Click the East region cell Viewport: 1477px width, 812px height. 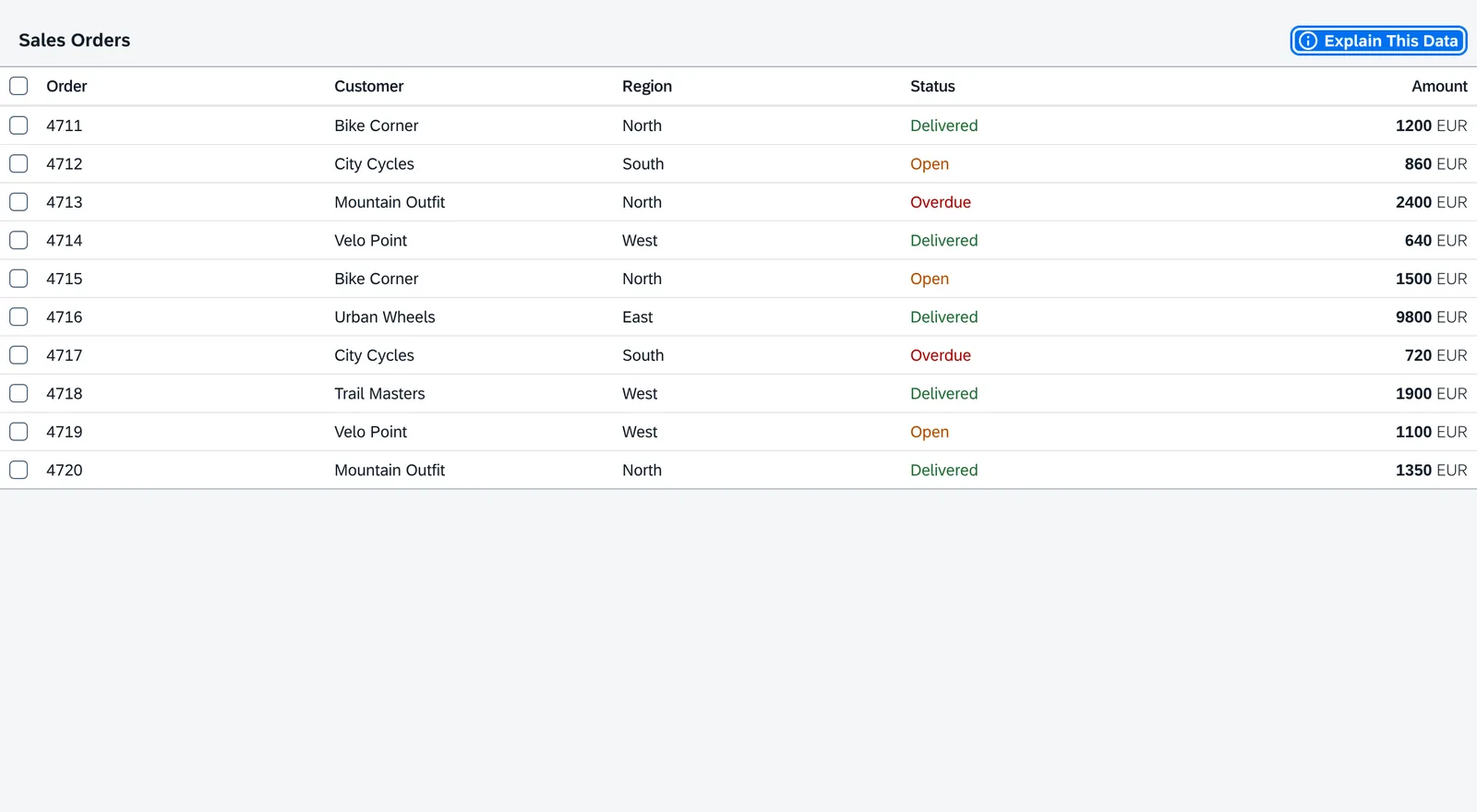[637, 316]
